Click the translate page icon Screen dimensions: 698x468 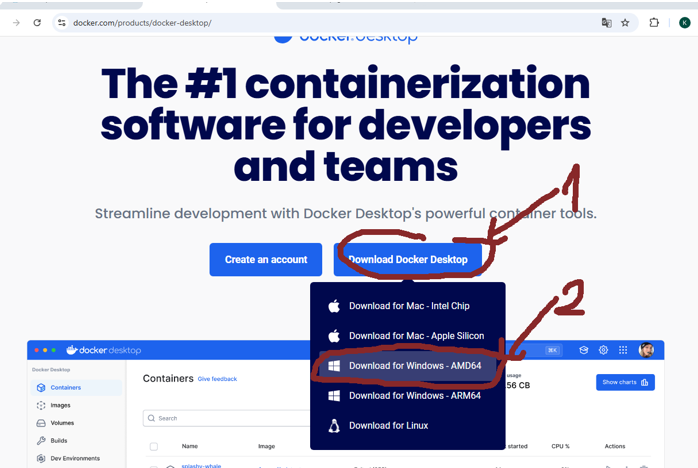point(606,23)
